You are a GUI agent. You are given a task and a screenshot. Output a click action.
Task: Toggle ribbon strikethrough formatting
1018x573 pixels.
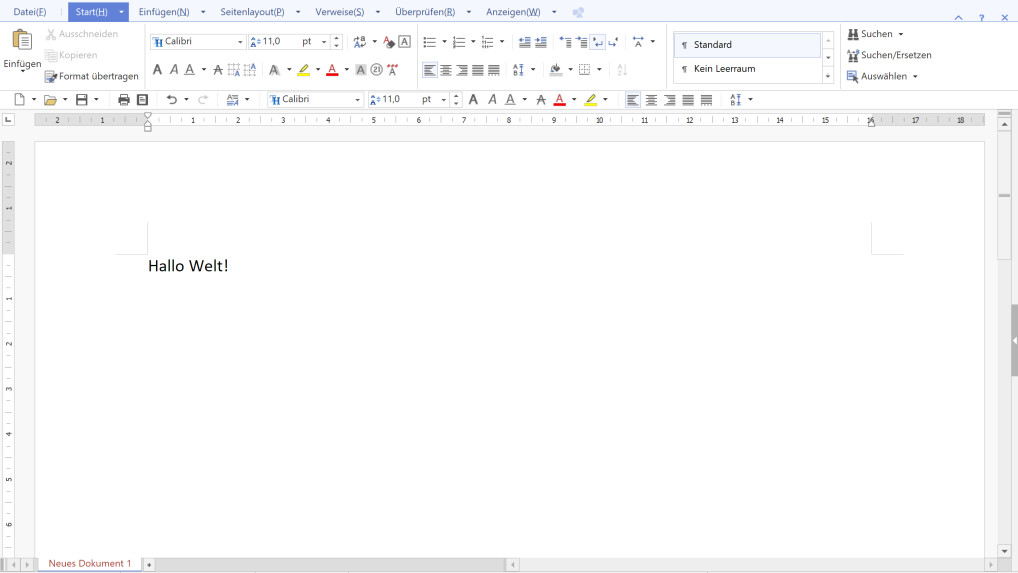click(x=218, y=70)
